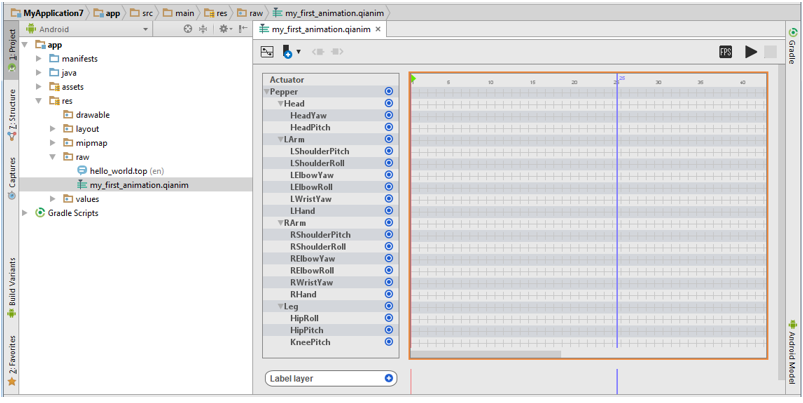Toggle the LShoulderPitch actuator circle
803x403 pixels.
(x=389, y=151)
